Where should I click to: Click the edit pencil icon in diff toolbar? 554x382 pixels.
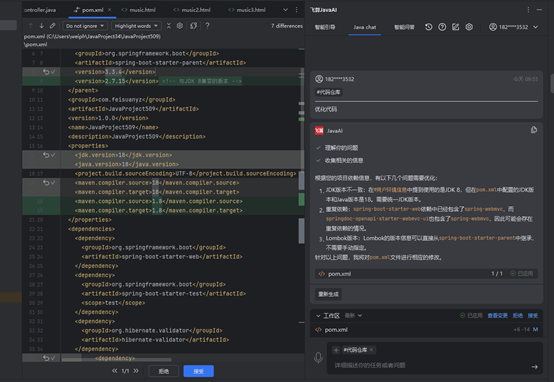coord(52,26)
